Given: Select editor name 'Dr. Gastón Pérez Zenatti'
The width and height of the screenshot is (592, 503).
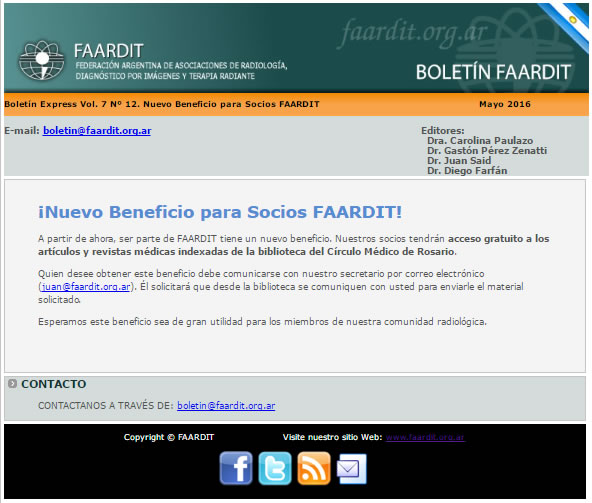Looking at the screenshot, I should click(x=487, y=151).
